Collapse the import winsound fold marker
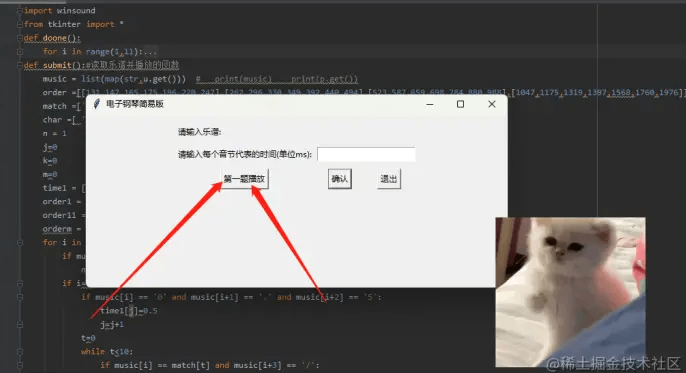Viewport: 686px width, 373px height. 20,10
